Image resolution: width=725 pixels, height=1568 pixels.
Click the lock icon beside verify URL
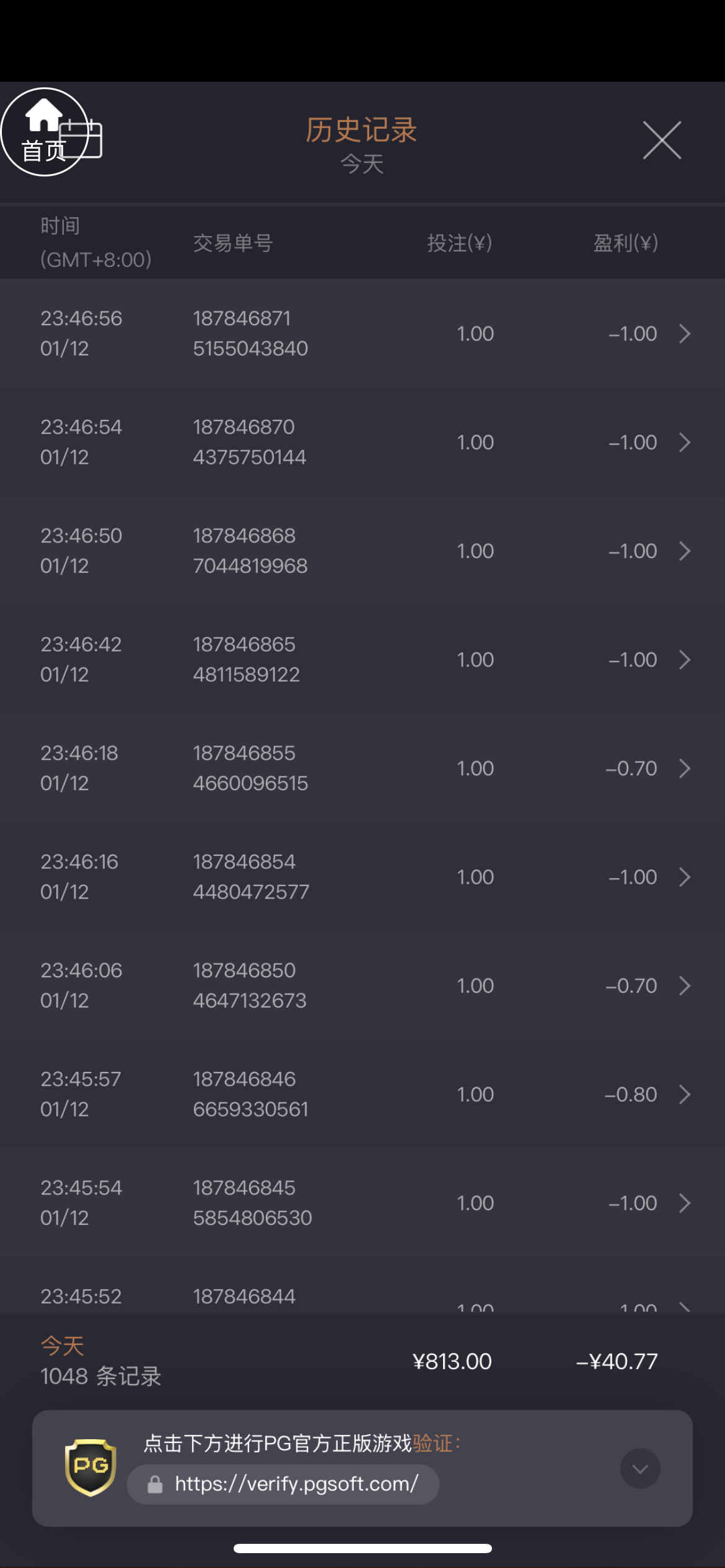tap(155, 1484)
